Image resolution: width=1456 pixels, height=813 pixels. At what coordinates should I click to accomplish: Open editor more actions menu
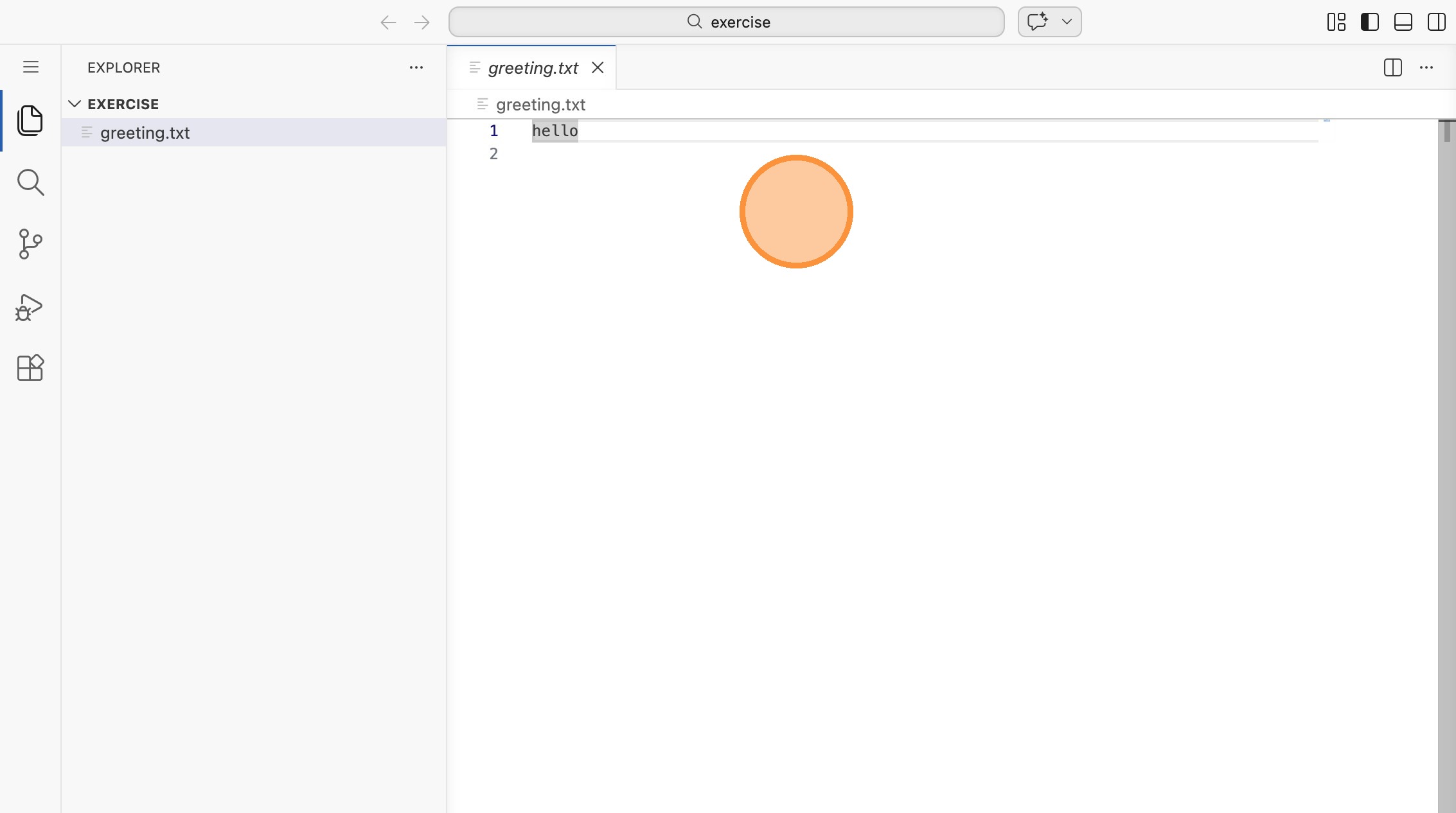[1426, 67]
